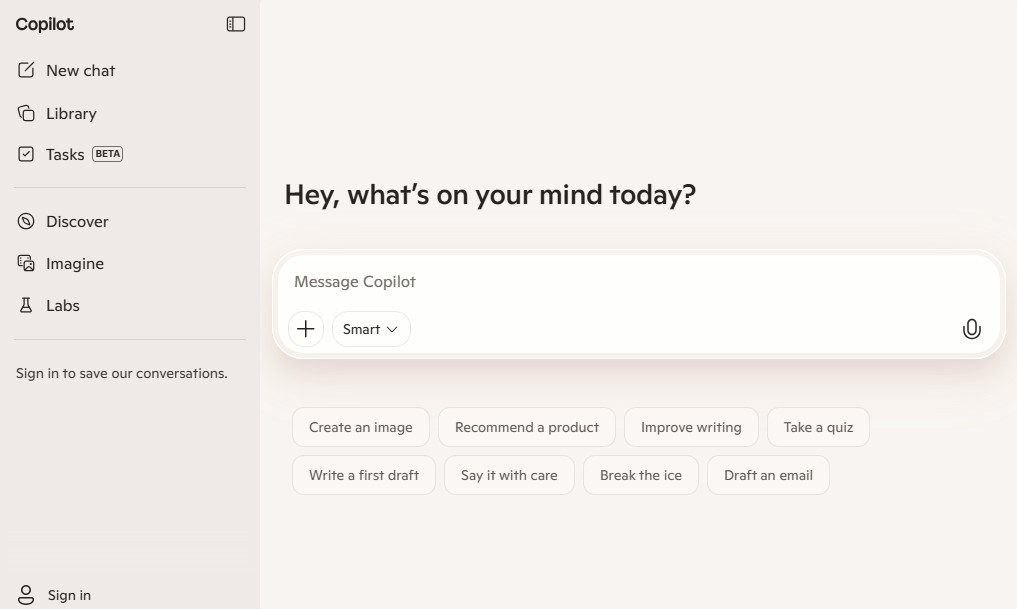Viewport: 1017px width, 609px height.
Task: Open Labs via the flask icon
Action: 27,305
